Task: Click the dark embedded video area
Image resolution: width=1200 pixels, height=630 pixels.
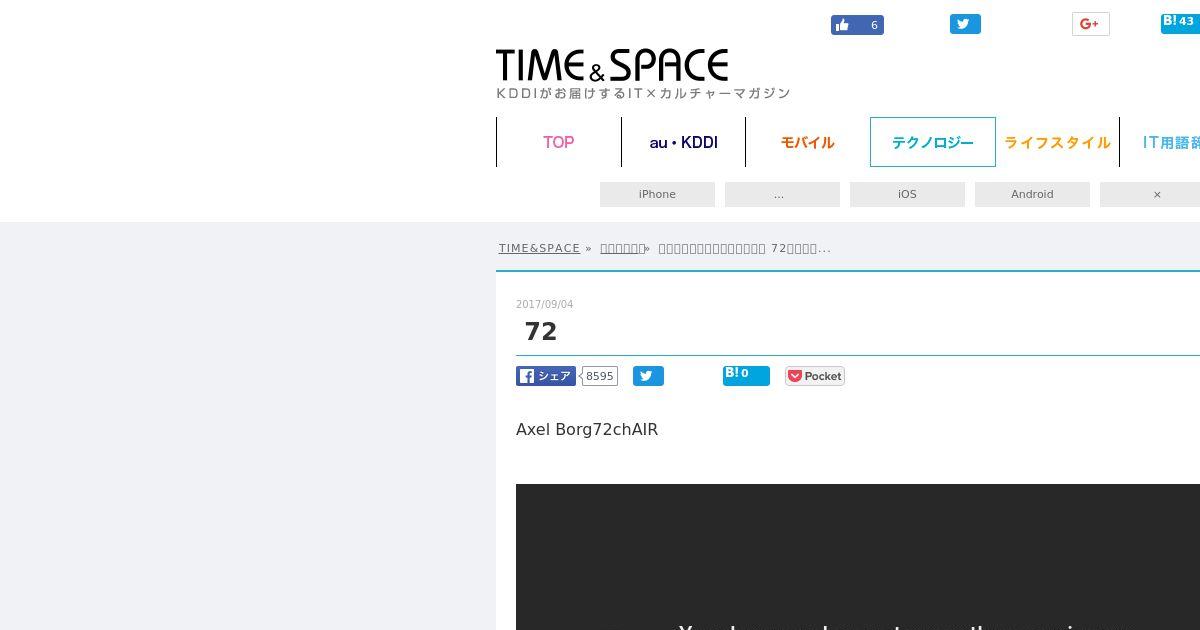Action: 858,557
